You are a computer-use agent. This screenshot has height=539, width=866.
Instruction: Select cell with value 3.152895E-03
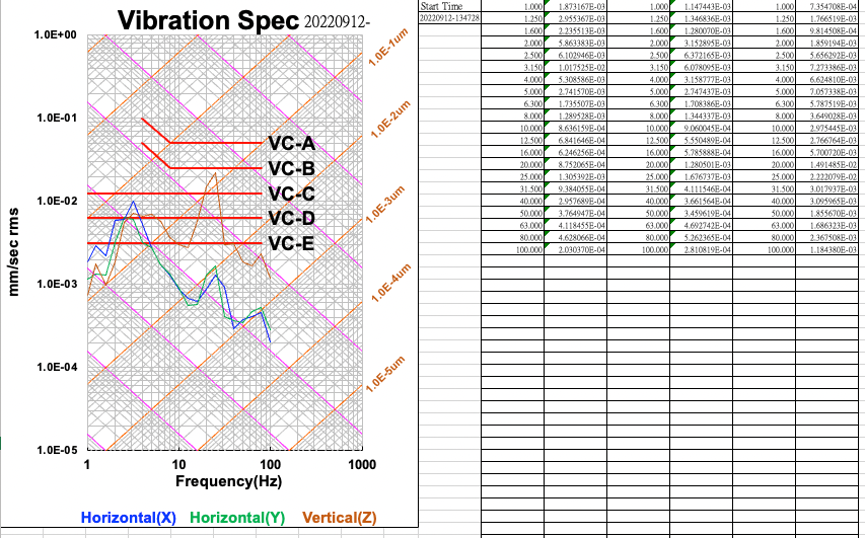click(x=701, y=43)
